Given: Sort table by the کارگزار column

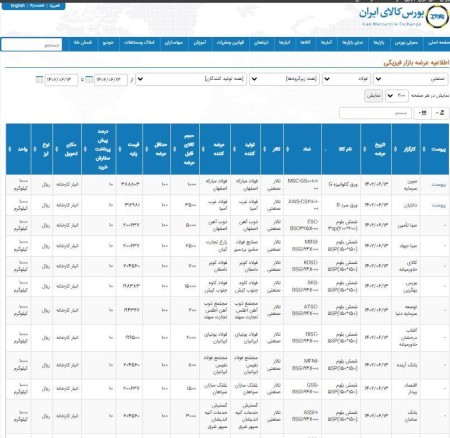Looking at the screenshot, I should point(406,149).
